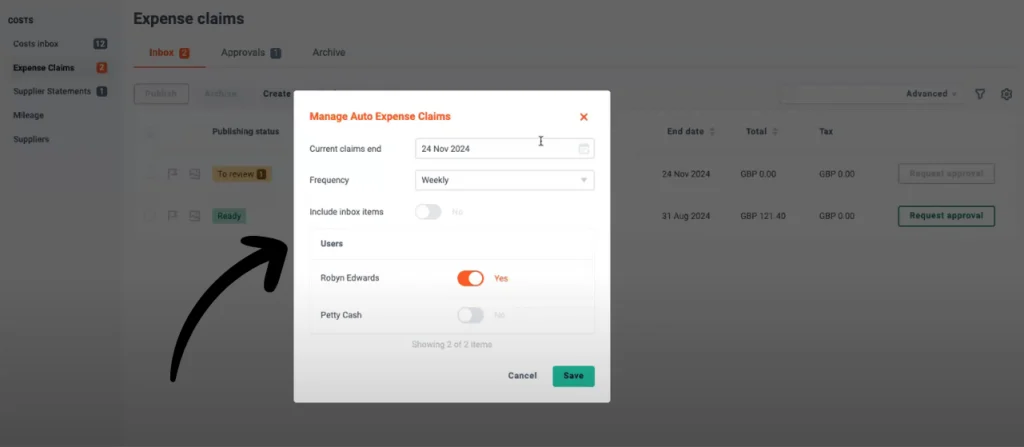The width and height of the screenshot is (1024, 447).
Task: Sort by End date column arrows
Action: coord(712,131)
